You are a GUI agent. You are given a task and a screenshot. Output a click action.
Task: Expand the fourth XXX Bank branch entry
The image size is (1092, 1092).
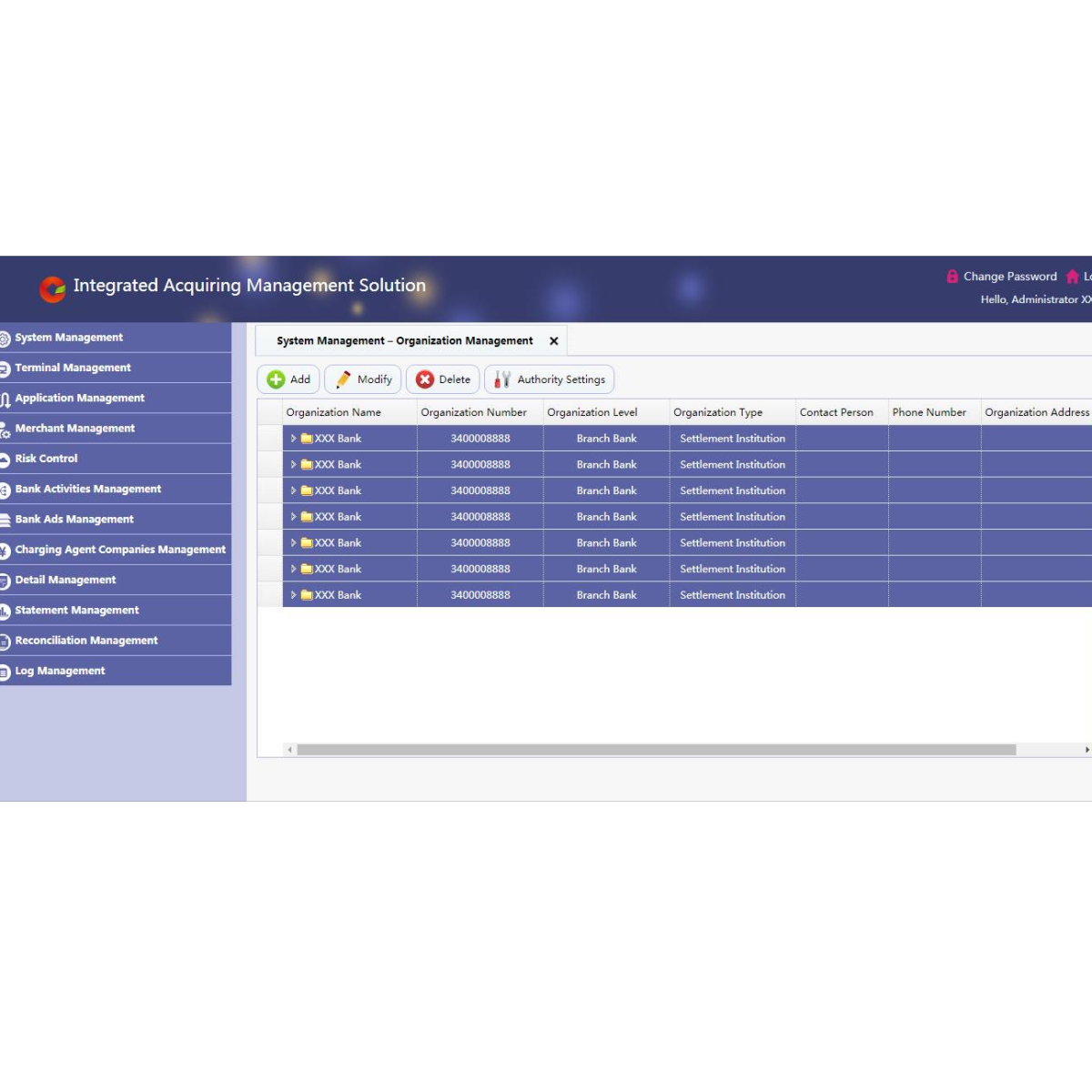pos(293,516)
